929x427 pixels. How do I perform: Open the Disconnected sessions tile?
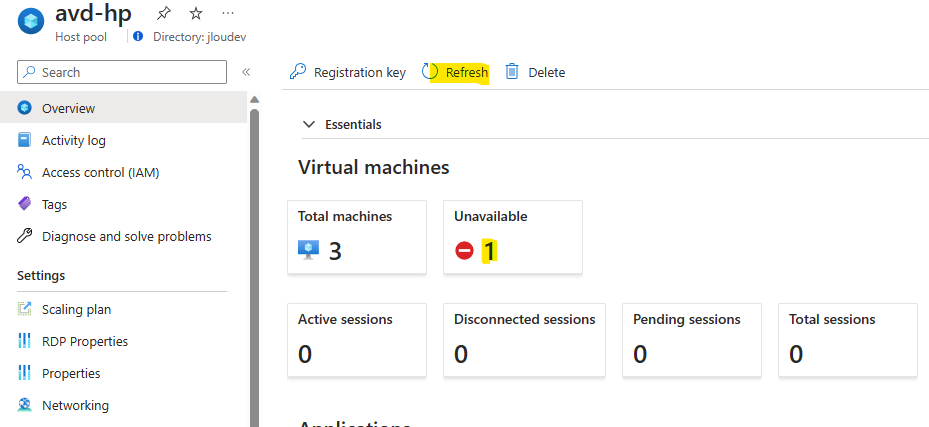click(524, 340)
